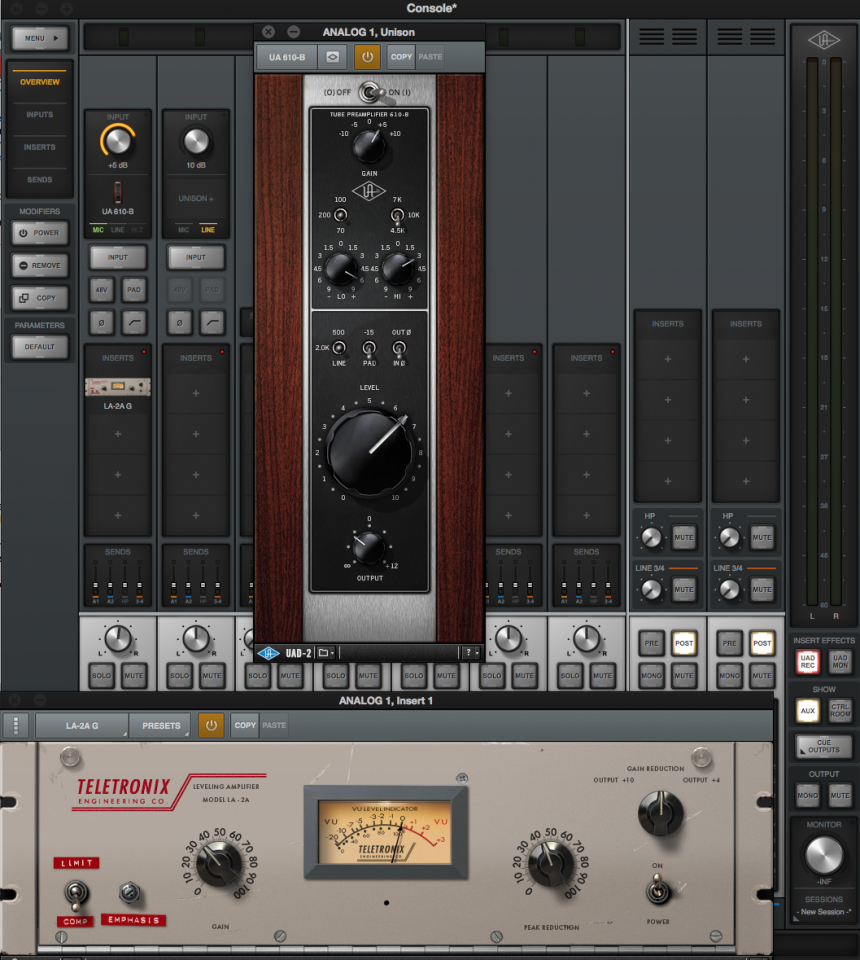Open the LA-2A PRESETS dropdown

tap(161, 726)
